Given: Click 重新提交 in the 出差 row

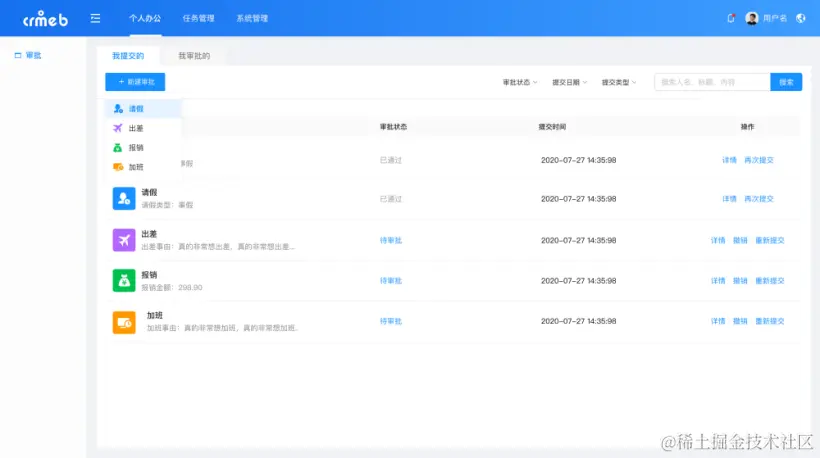Looking at the screenshot, I should pos(770,241).
